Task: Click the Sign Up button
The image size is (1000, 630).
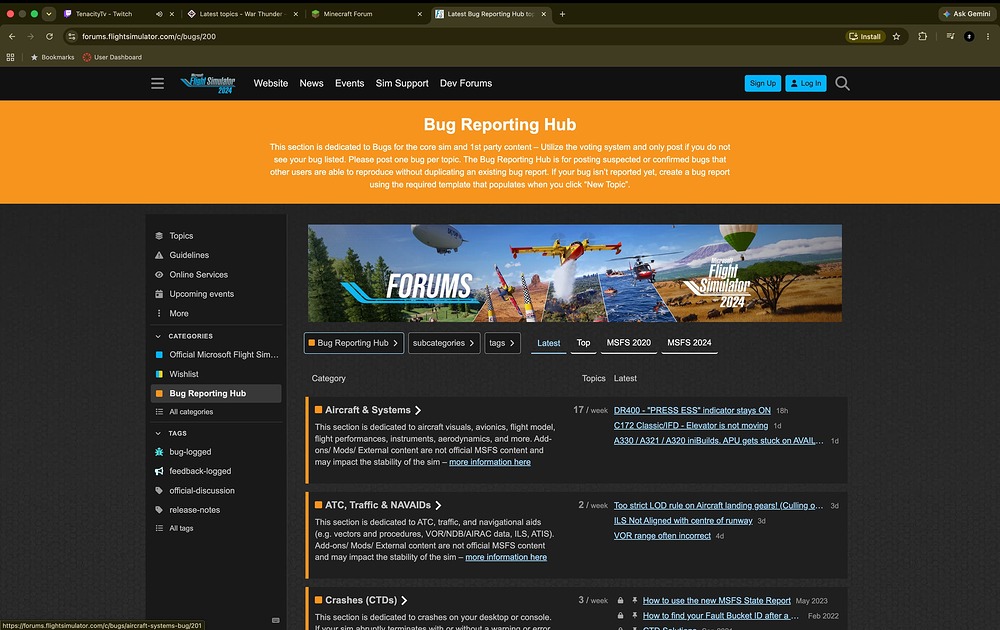Action: (x=763, y=84)
